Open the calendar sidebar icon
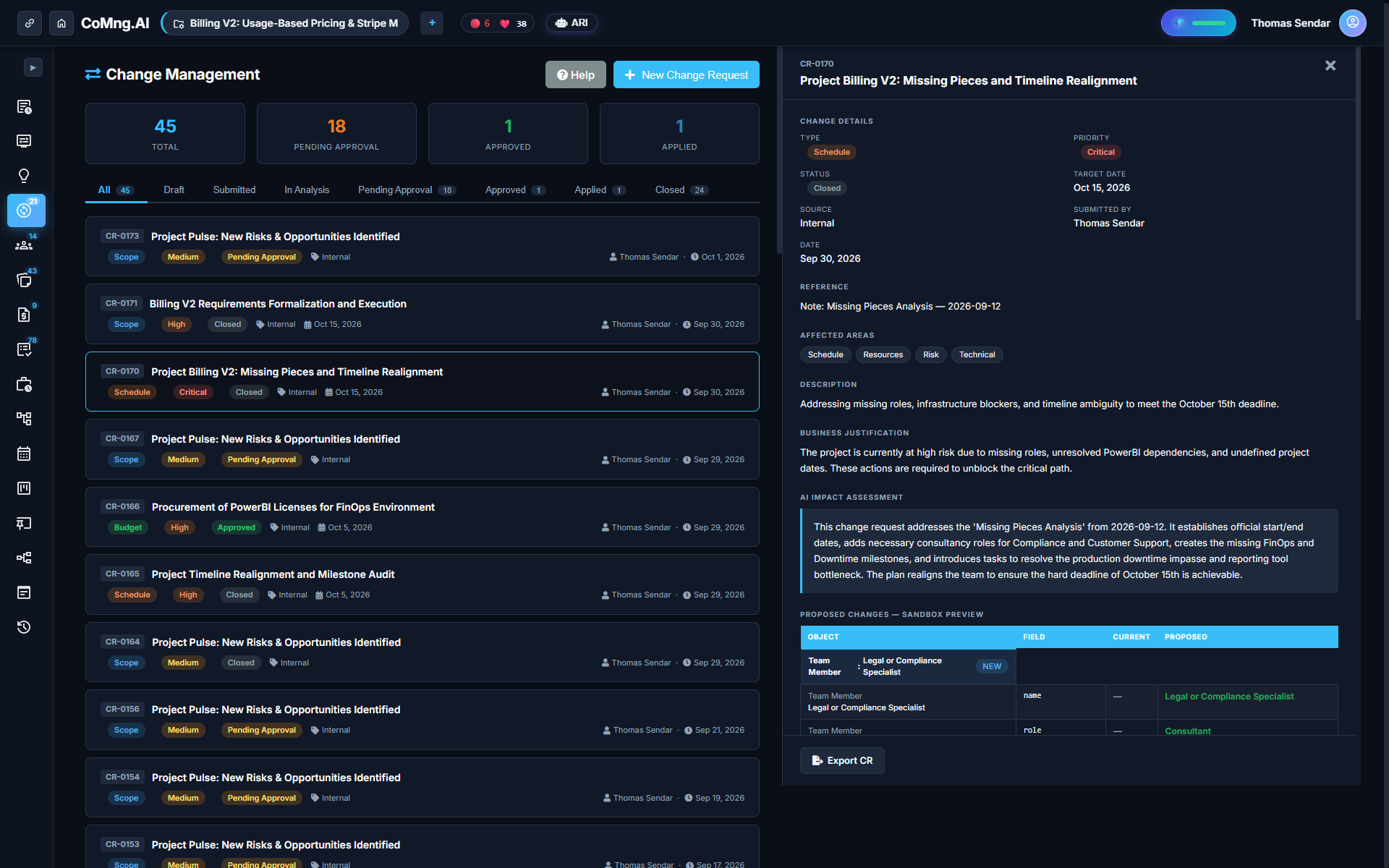The width and height of the screenshot is (1389, 868). (x=24, y=454)
